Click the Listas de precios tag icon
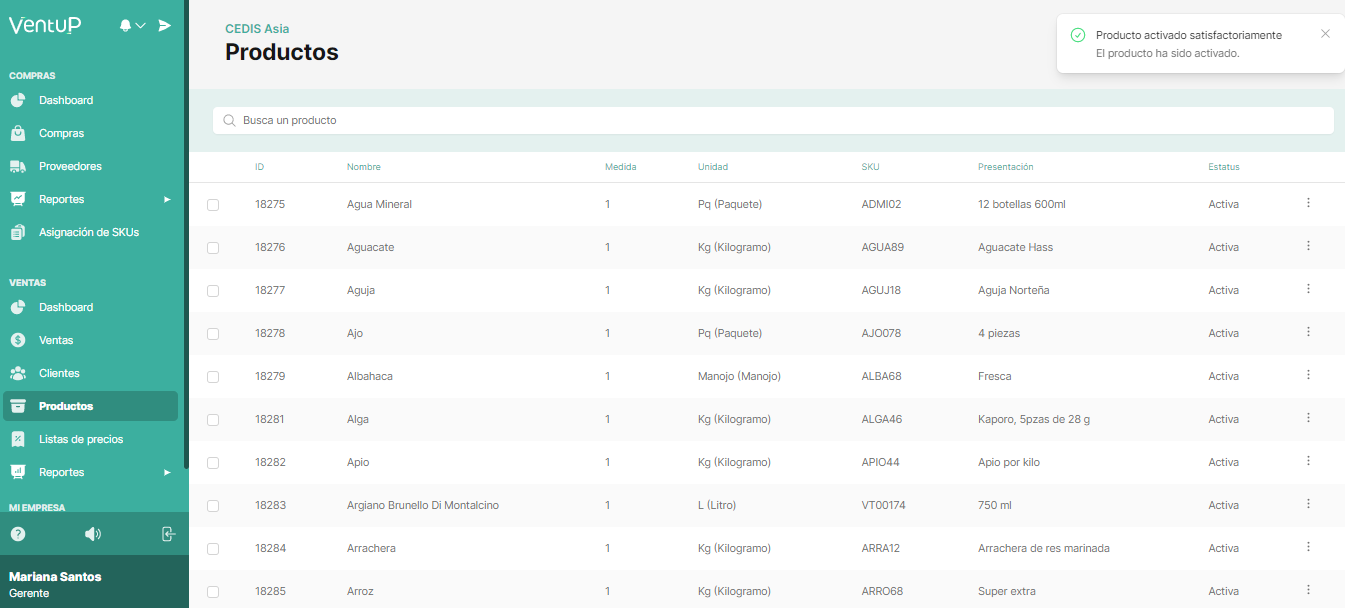The image size is (1345, 608). pos(18,439)
